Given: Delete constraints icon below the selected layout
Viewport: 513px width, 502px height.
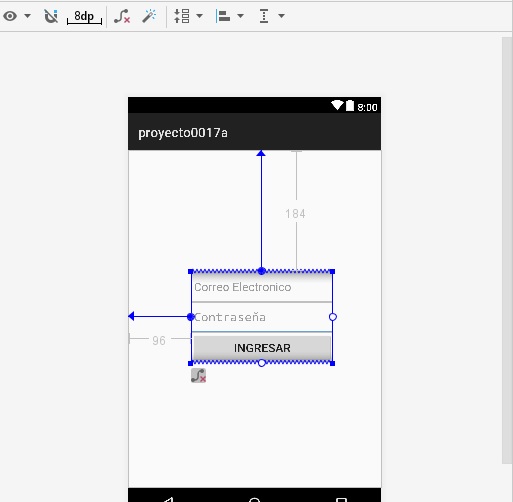Looking at the screenshot, I should [198, 376].
